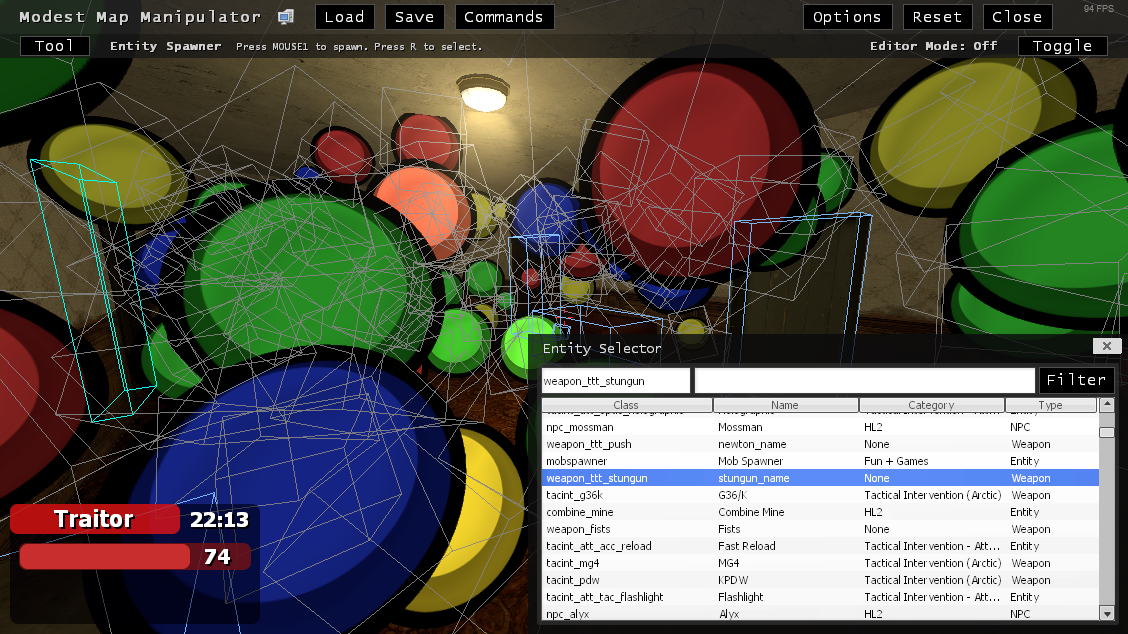Click the Mob Spawner name cell
Screen dimensions: 1128x634
coord(750,461)
